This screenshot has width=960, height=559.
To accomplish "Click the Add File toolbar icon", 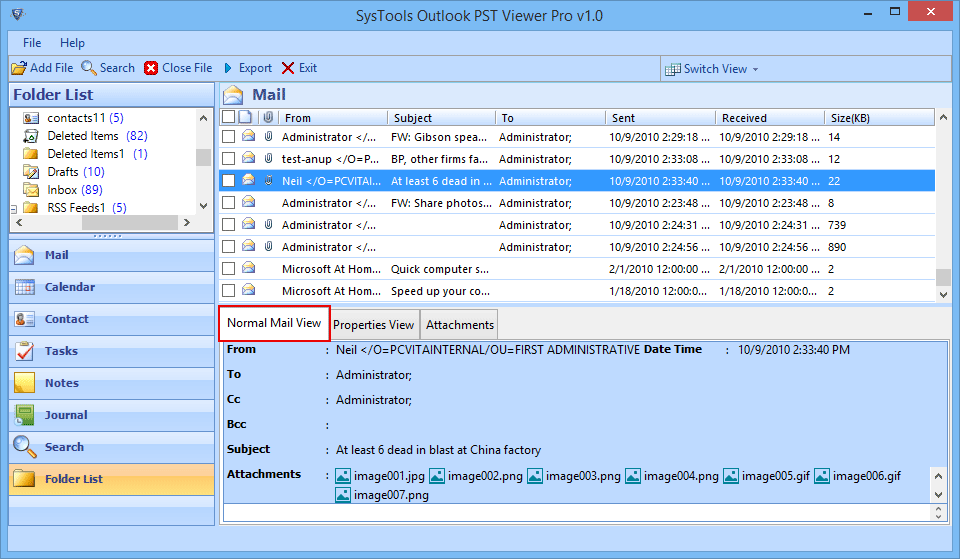I will pyautogui.click(x=19, y=68).
